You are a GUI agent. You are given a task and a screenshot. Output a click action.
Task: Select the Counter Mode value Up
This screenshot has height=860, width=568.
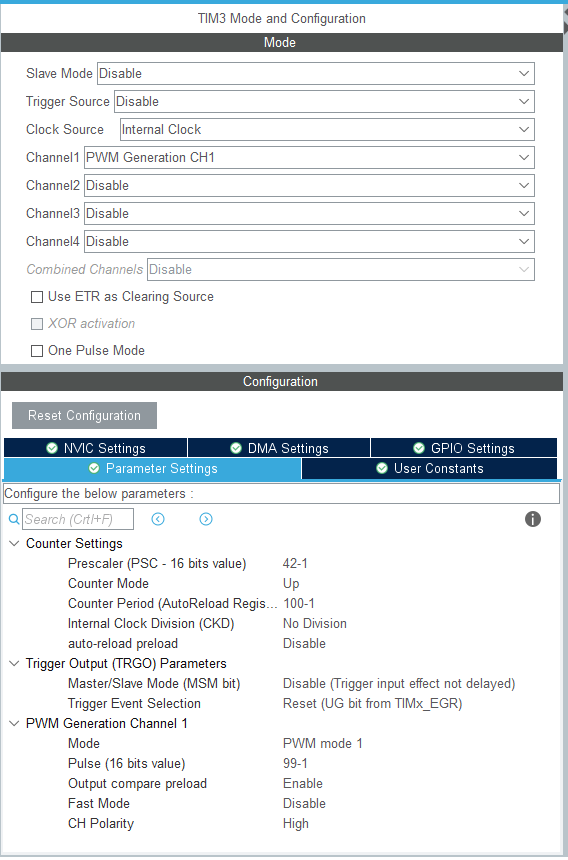[x=291, y=584]
